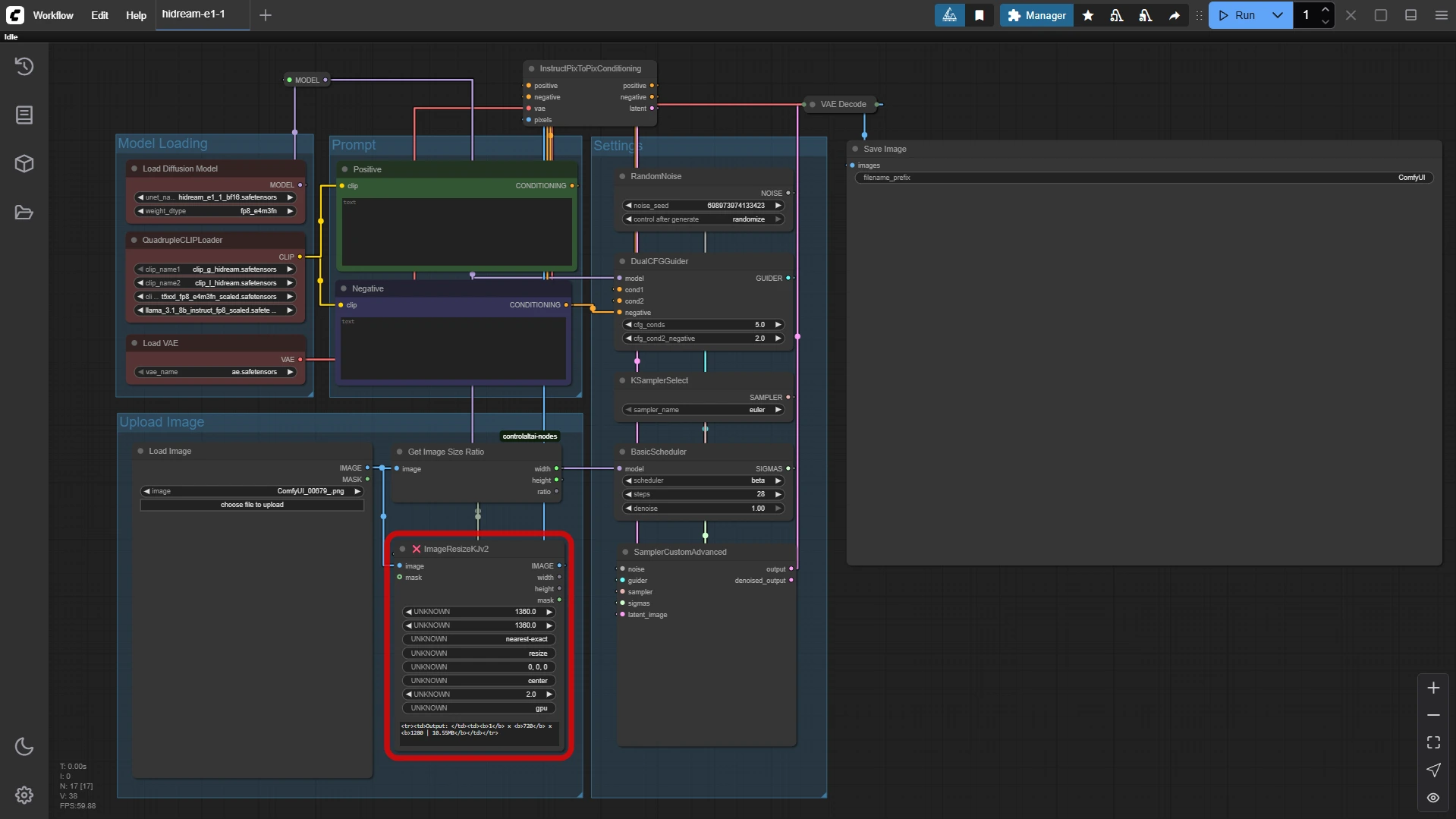The width and height of the screenshot is (1456, 819).
Task: Click the fit view canvas icon
Action: click(x=1433, y=742)
